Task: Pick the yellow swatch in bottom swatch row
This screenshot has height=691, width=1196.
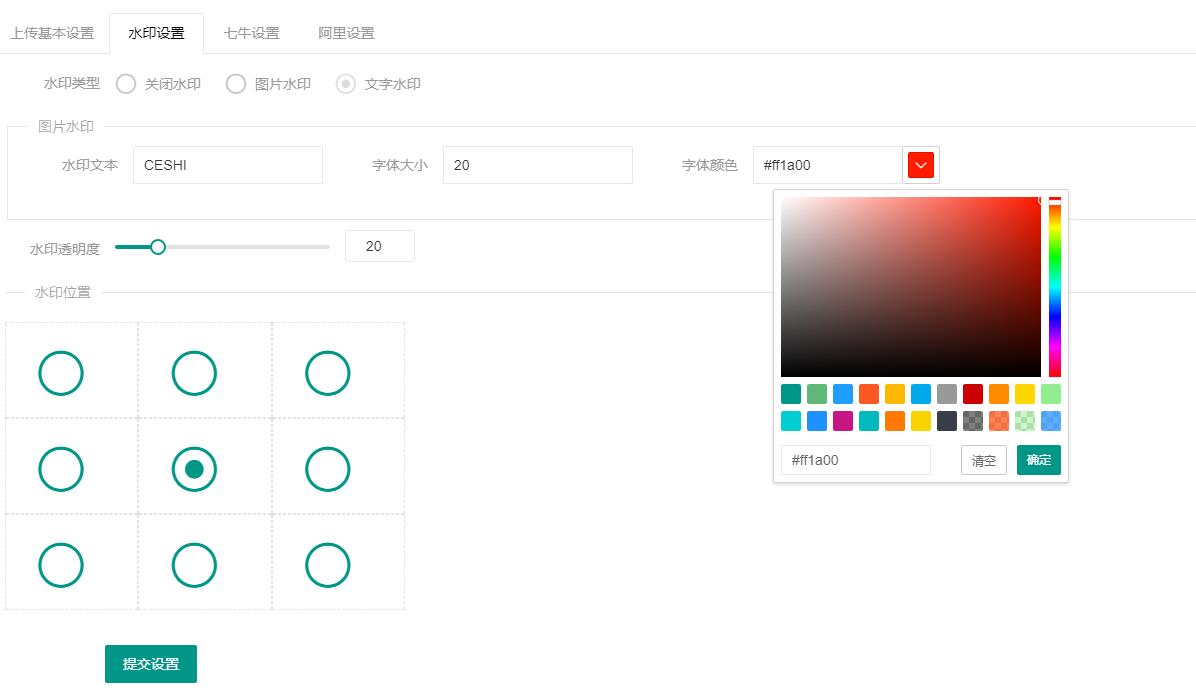Action: tap(921, 420)
